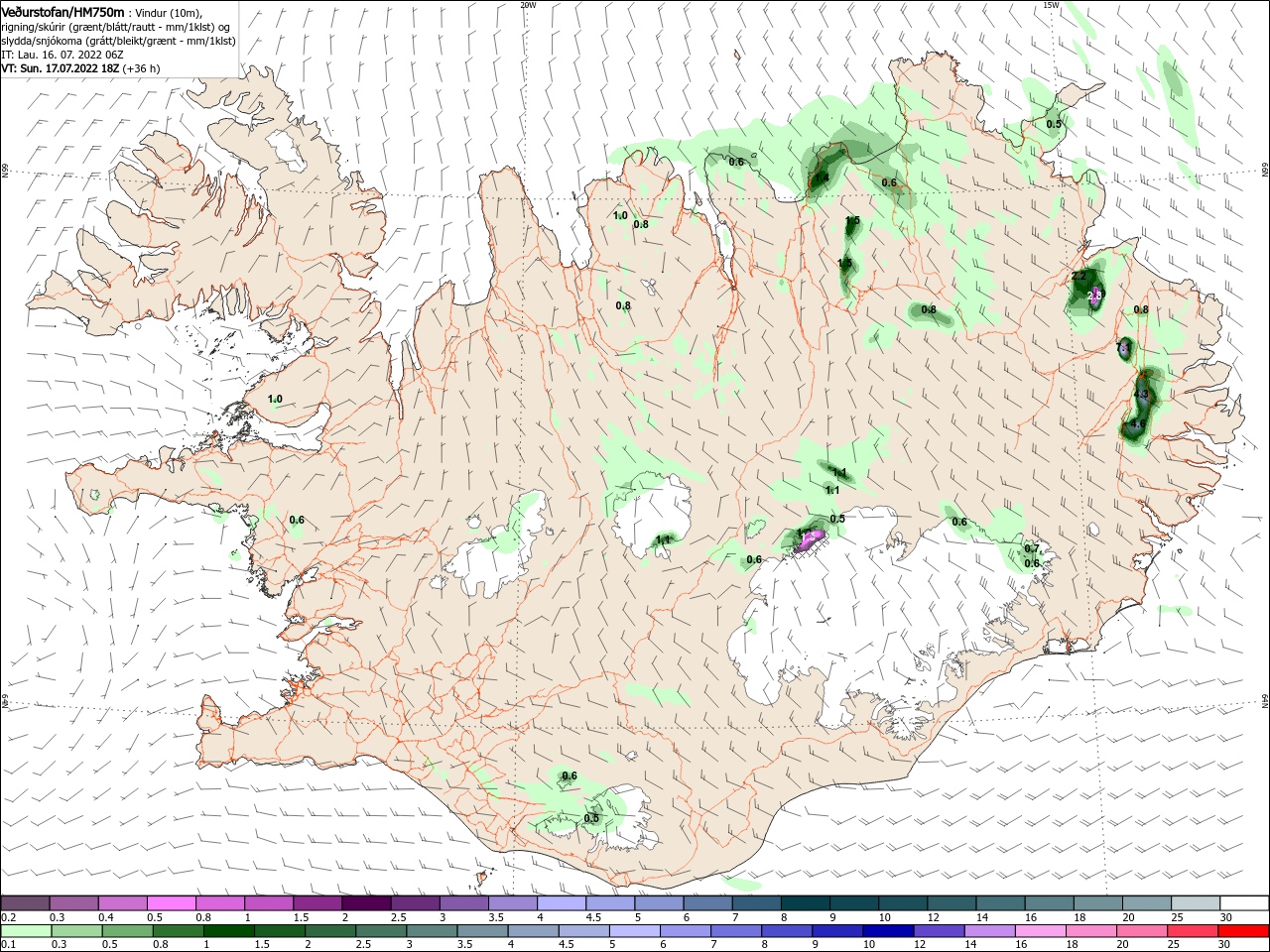Screen dimensions: 1270x952
Task: Pick the snow-scale teal swatch between 12 and 14
Action: point(952,903)
